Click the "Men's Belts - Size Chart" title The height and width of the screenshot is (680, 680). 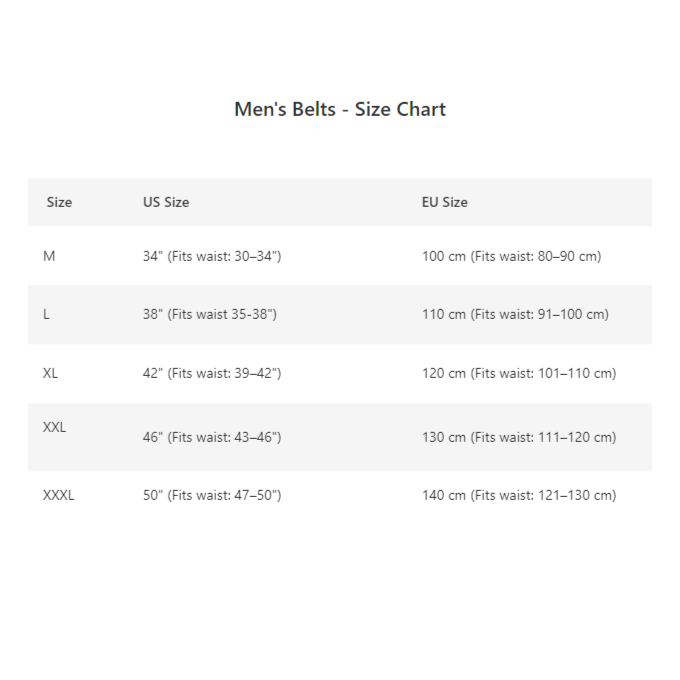340,109
